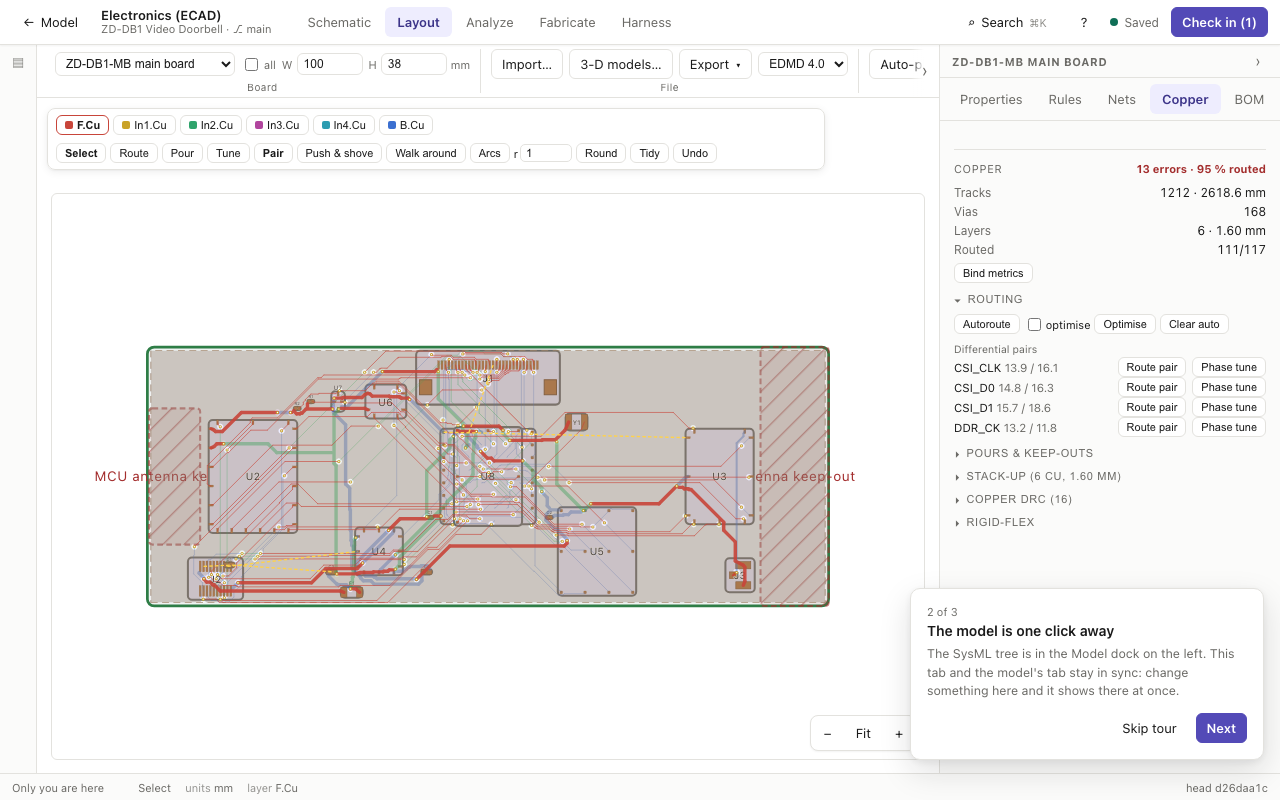The image size is (1280, 800).
Task: Expand the Stack-up section
Action: 1037,476
